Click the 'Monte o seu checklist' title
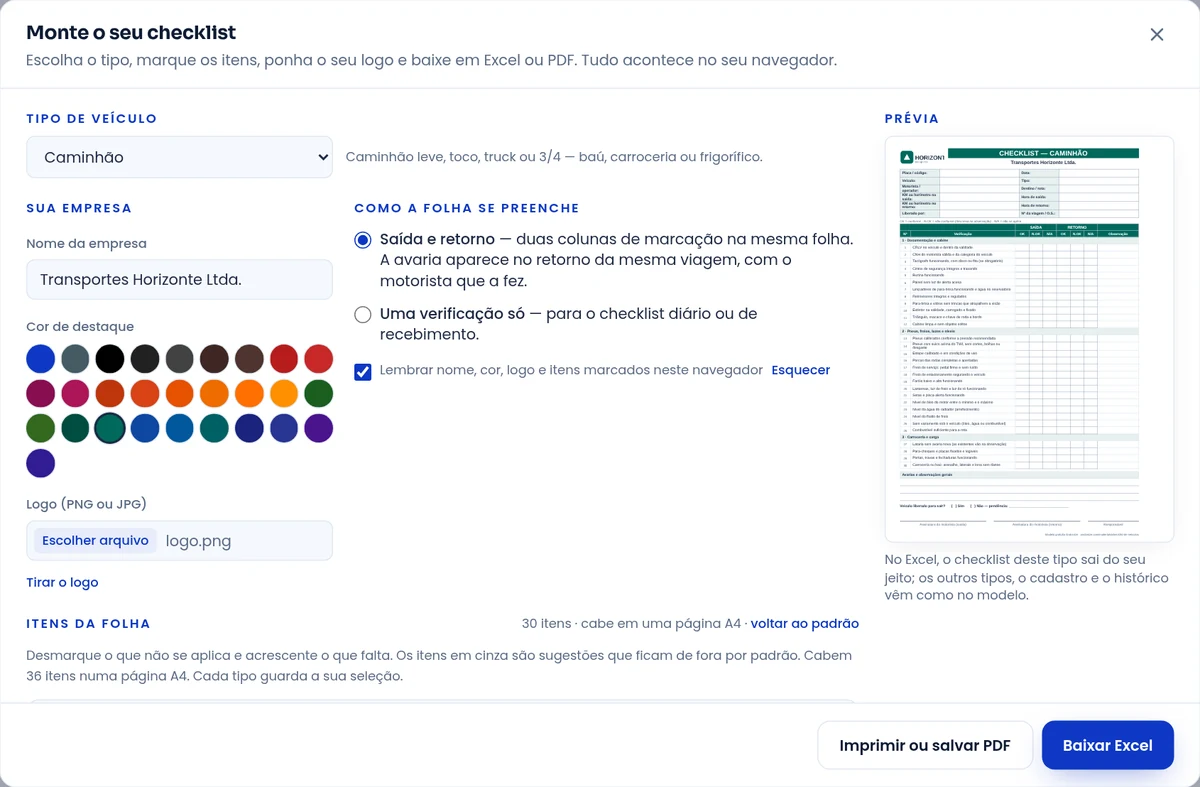Viewport: 1200px width, 787px height. (131, 33)
